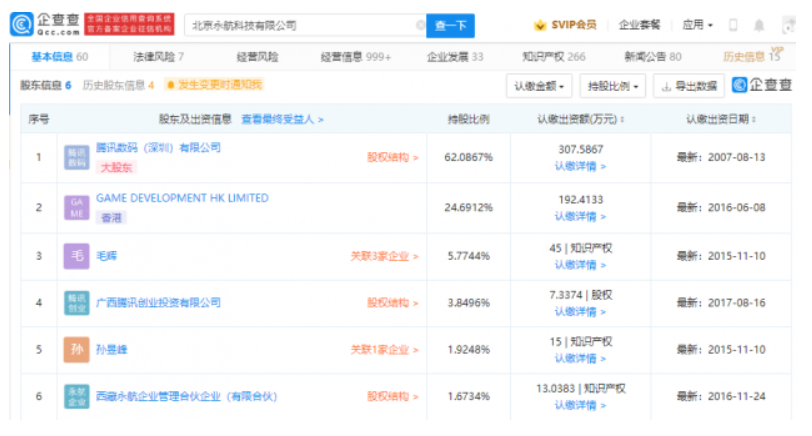The height and width of the screenshot is (436, 812).
Task: Click the 孙 orange avatar icon
Action: 77,350
